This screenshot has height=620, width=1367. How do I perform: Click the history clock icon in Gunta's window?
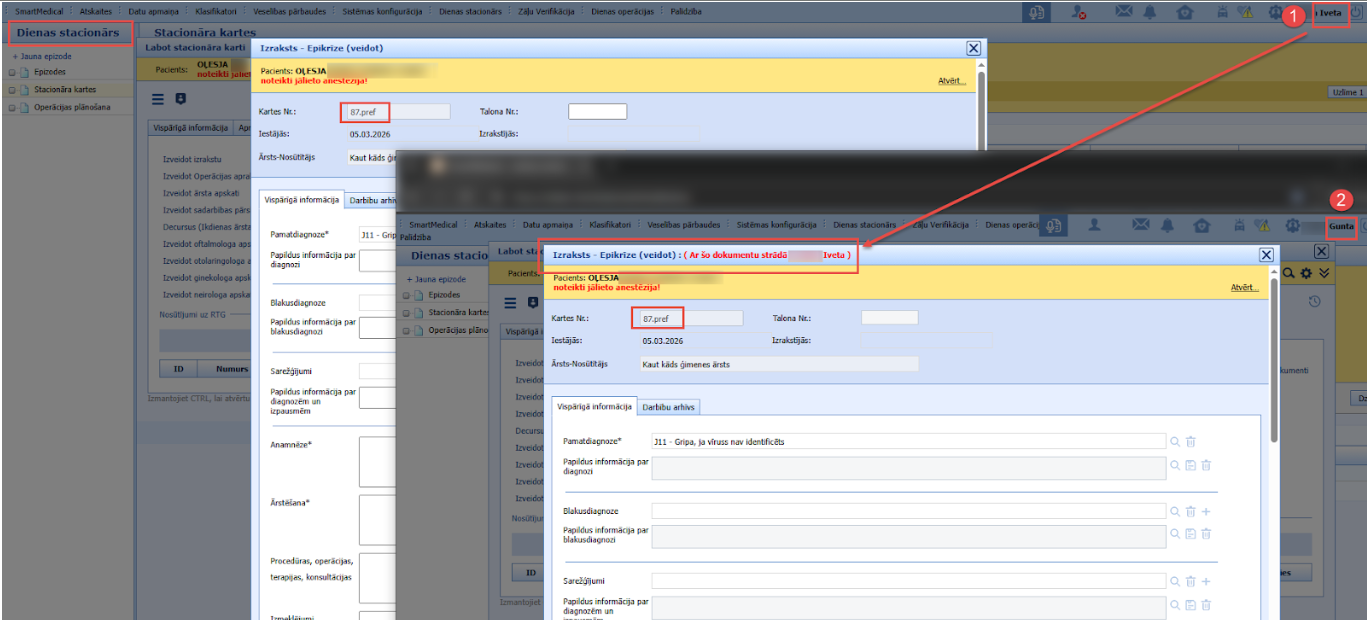pyautogui.click(x=1316, y=301)
